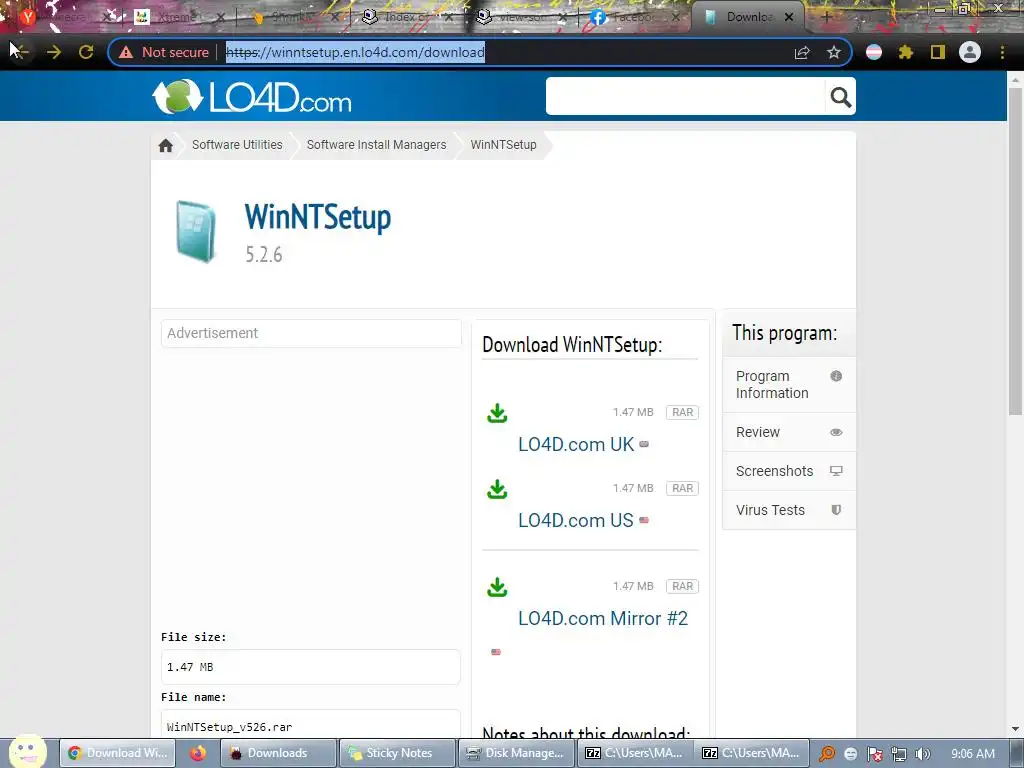Open Disk Management from taskbar
Screen dimensions: 1024x768
pyautogui.click(x=516, y=753)
